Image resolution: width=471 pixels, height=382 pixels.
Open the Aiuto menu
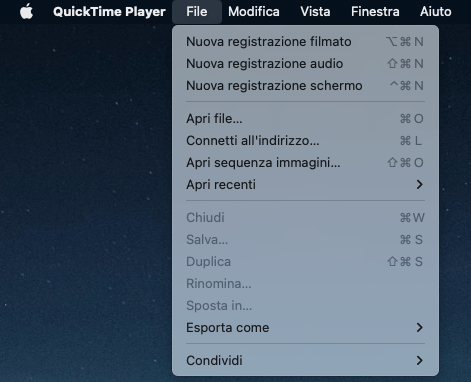pos(435,12)
